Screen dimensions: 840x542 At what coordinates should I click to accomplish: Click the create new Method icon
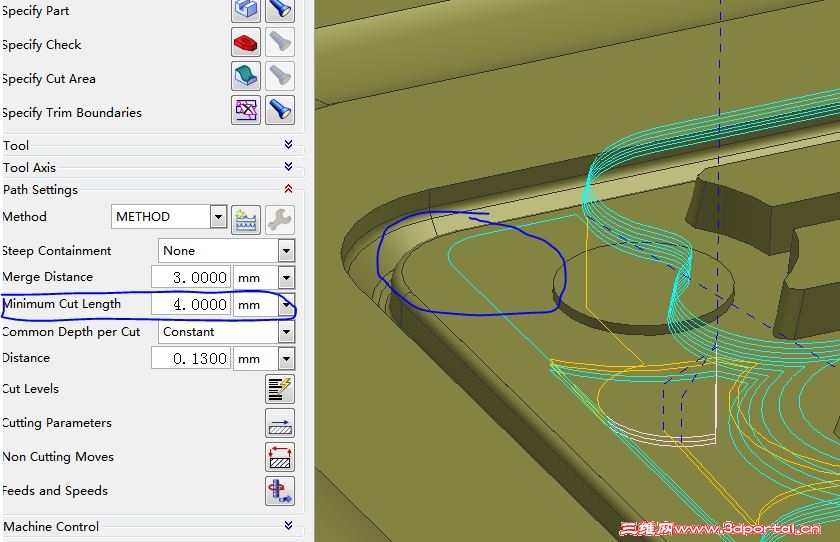point(246,220)
